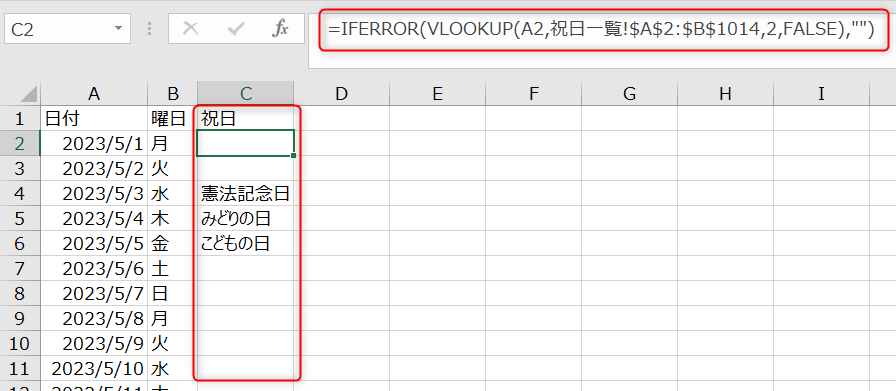Select row 3 header

pyautogui.click(x=20, y=169)
